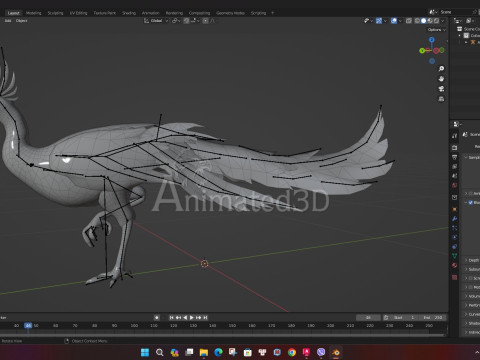The width and height of the screenshot is (480, 360).
Task: Click the play animation button
Action: pos(192,318)
